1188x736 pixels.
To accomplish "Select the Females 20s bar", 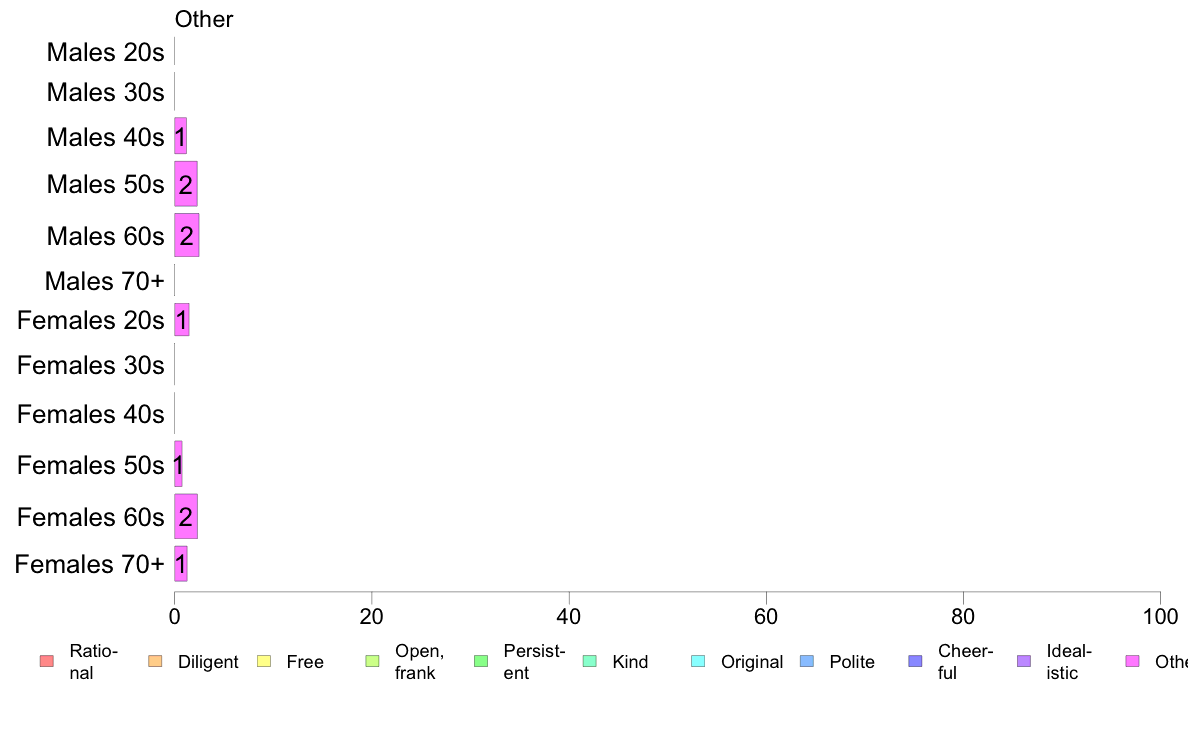I will [x=182, y=320].
